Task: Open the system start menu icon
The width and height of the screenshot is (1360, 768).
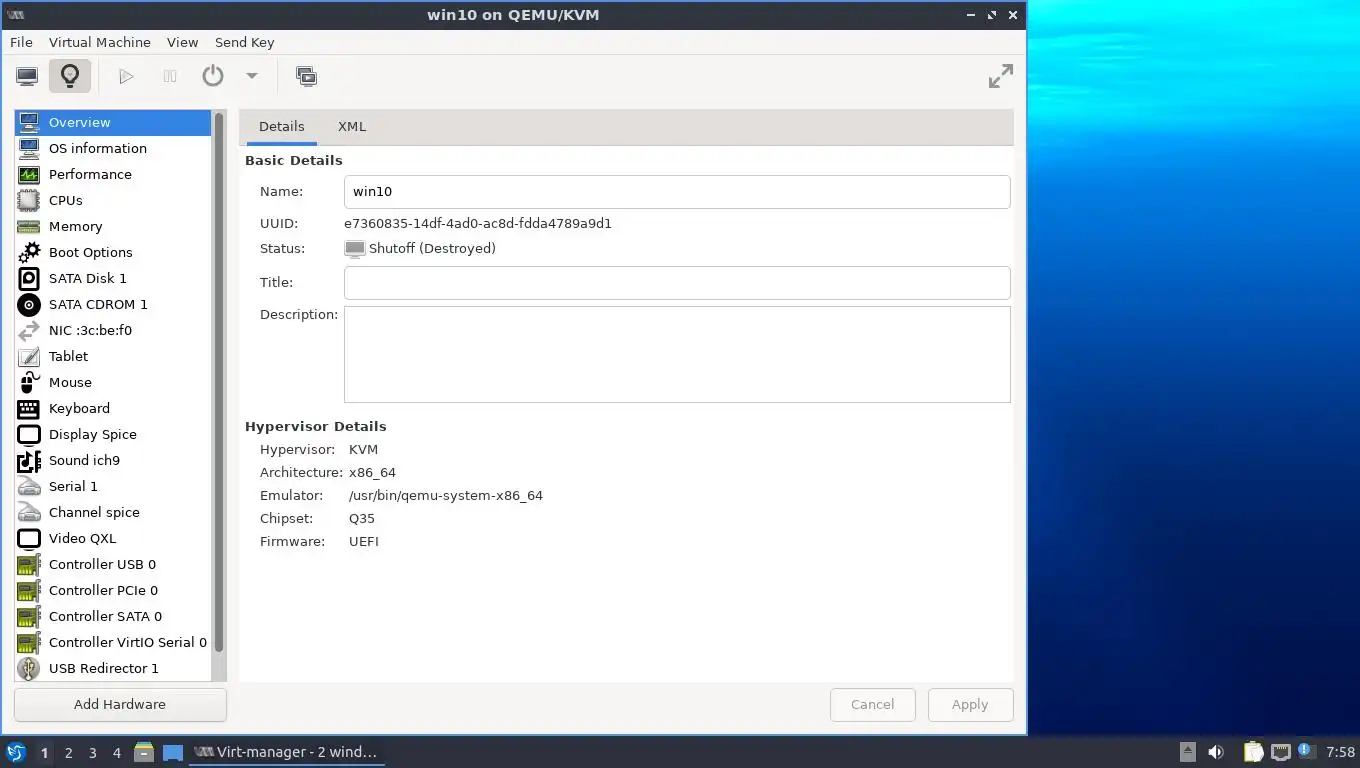Action: [16, 752]
